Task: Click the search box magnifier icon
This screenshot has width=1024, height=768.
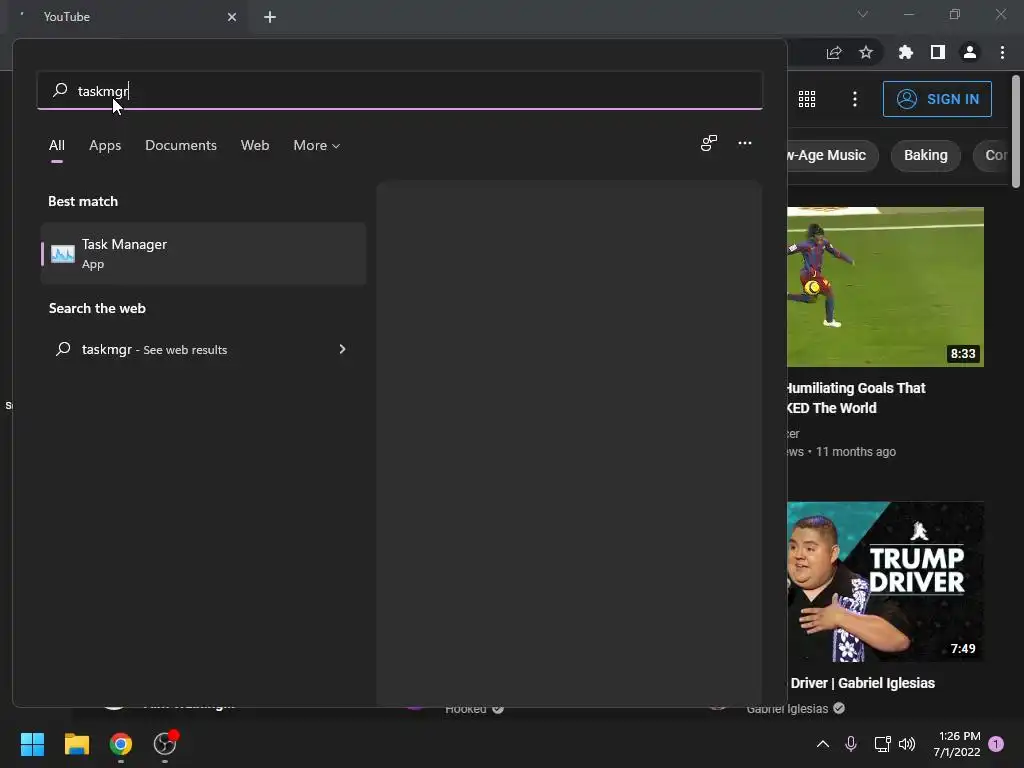Action: click(x=60, y=90)
